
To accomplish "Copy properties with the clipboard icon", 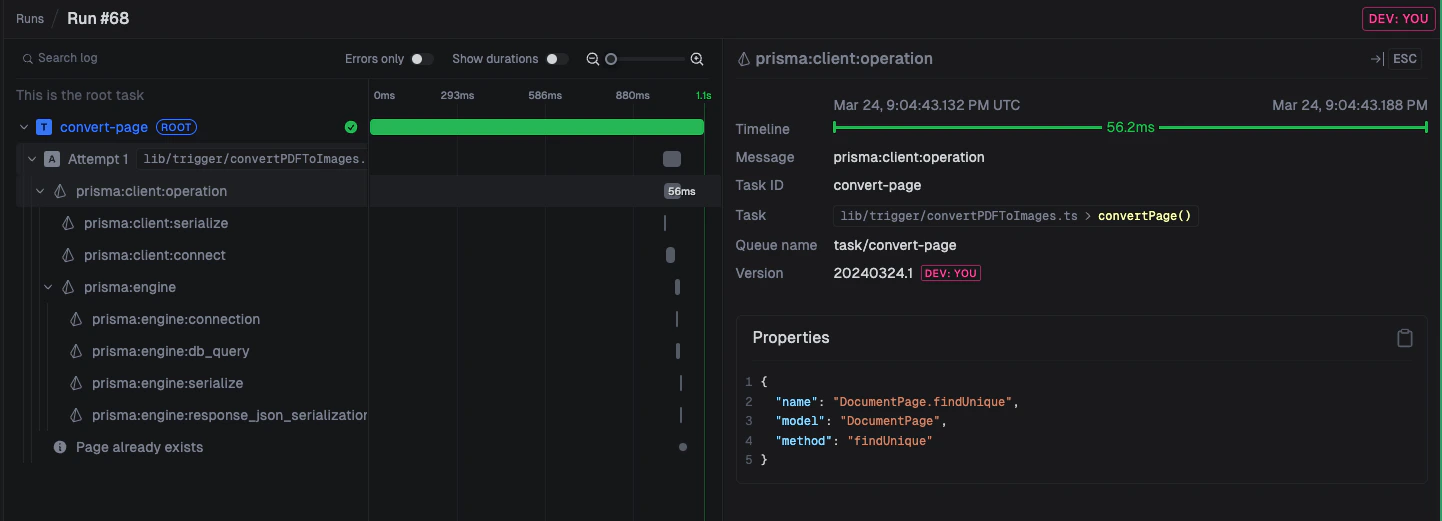I will tap(1404, 338).
